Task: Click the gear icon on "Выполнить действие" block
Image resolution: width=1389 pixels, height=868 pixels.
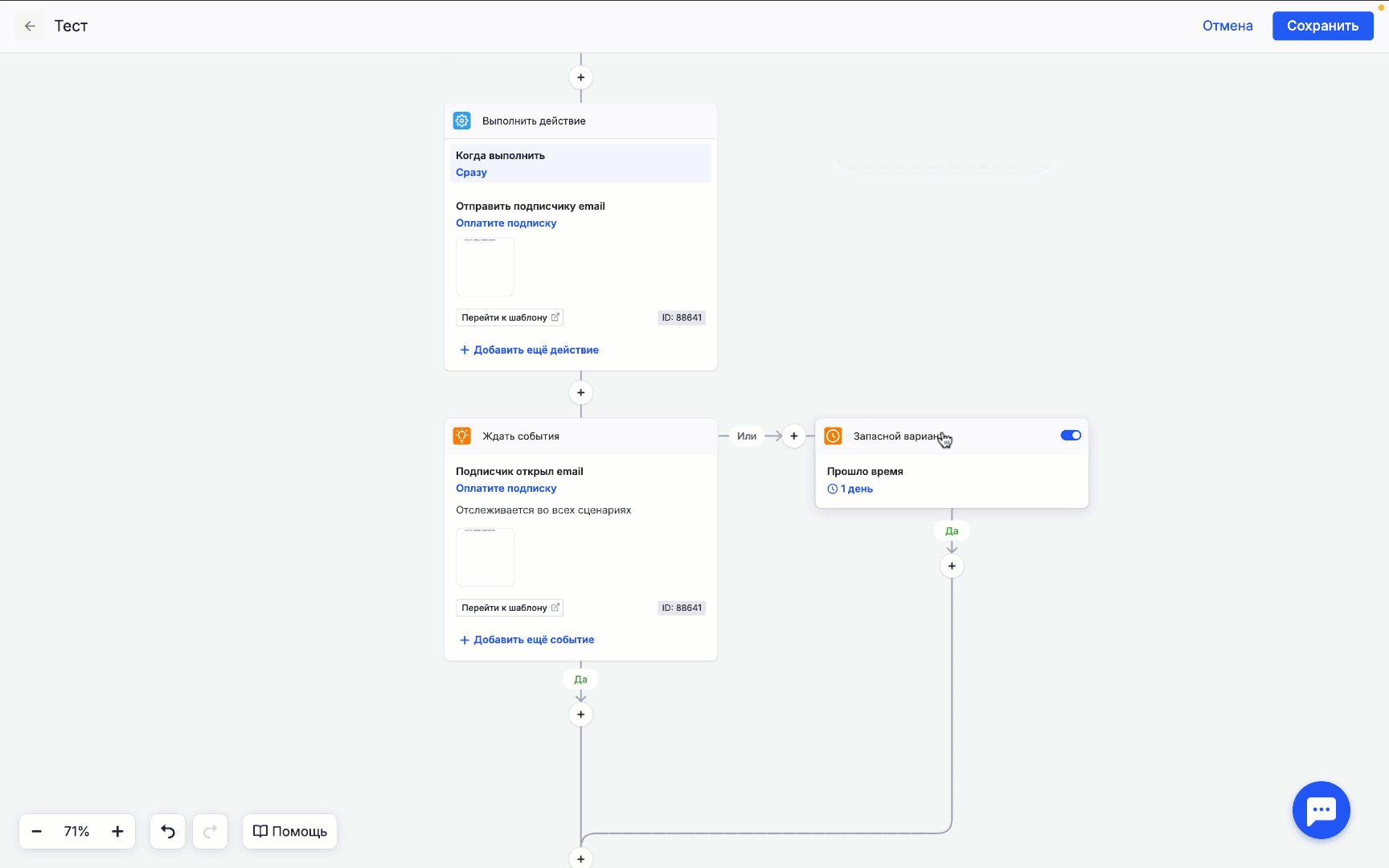Action: pos(462,120)
